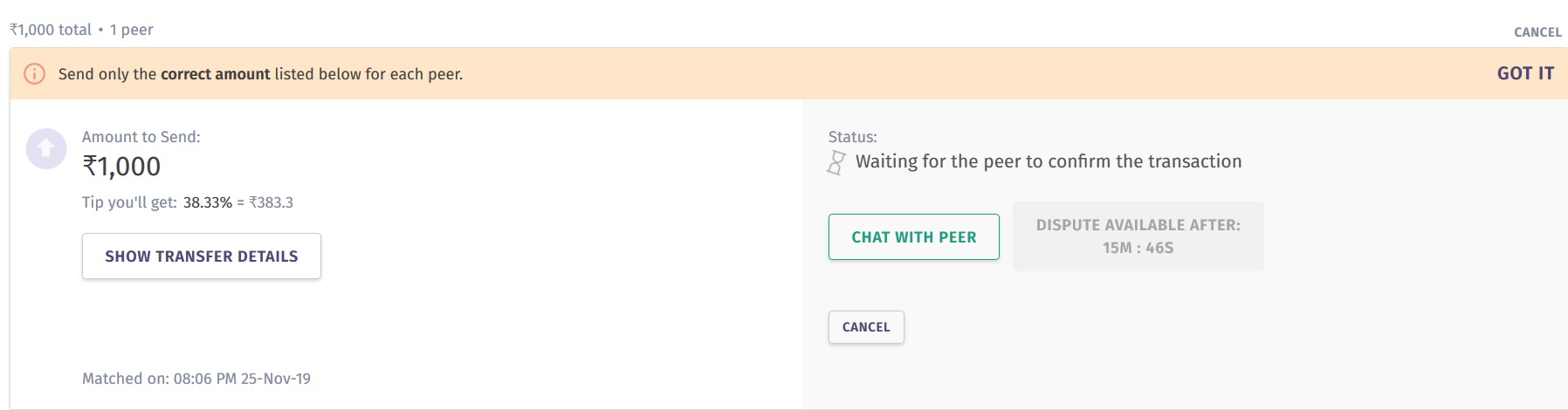Open SHOW TRANSFER DETAILS

pos(202,256)
